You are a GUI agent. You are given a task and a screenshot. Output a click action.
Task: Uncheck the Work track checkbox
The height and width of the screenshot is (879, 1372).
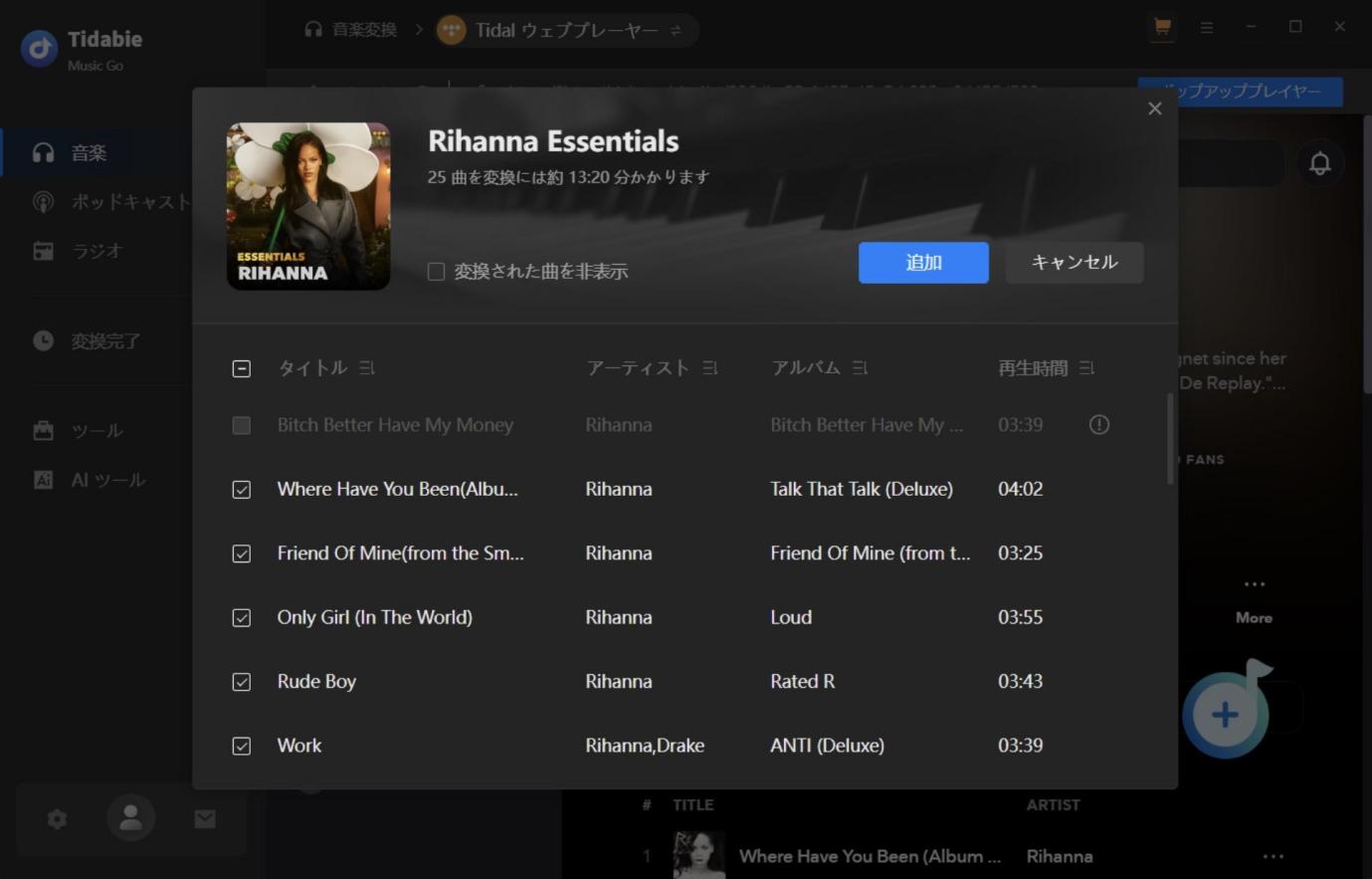(x=241, y=746)
